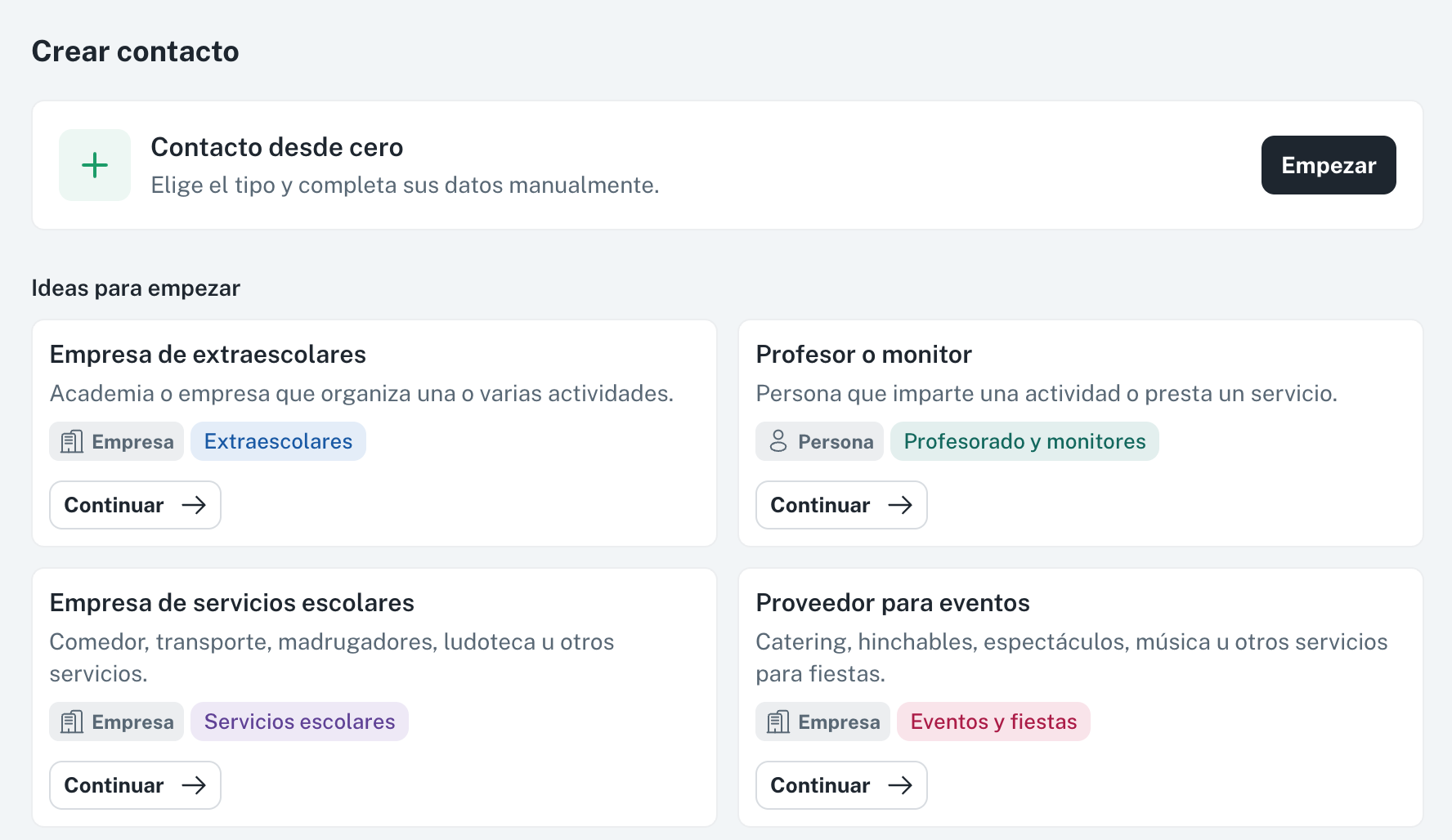Continue with Proveedor para eventos template
This screenshot has height=840, width=1452.
841,785
